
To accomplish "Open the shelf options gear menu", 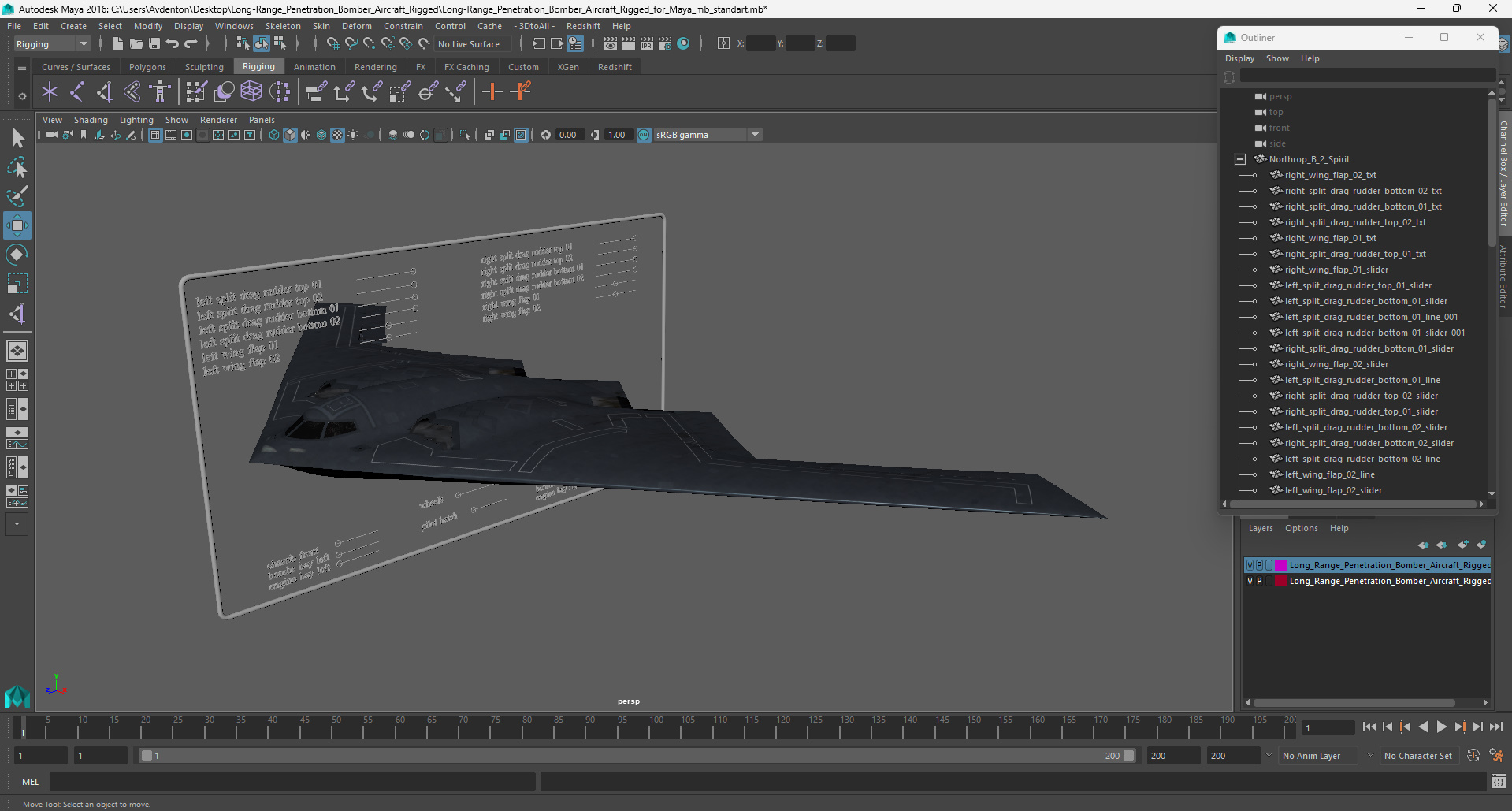I will [x=22, y=96].
